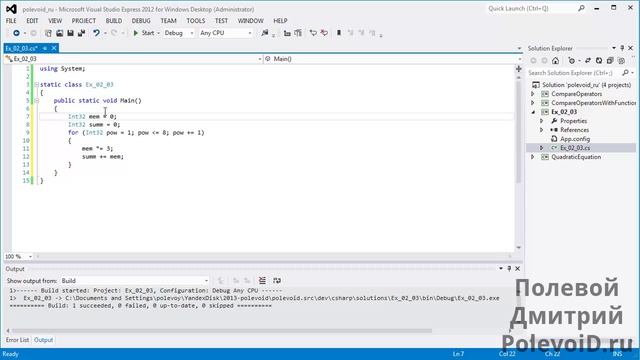The height and width of the screenshot is (360, 640).
Task: Undo the last edit with the Undo icon
Action: [x=96, y=33]
